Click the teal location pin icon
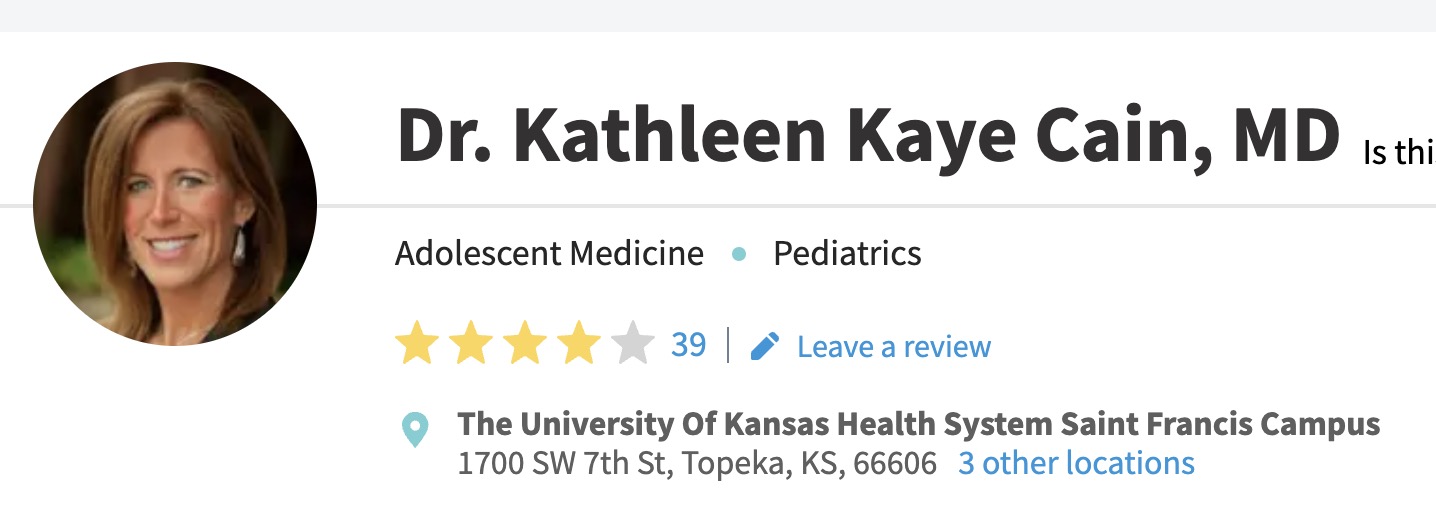The width and height of the screenshot is (1436, 530). click(414, 429)
